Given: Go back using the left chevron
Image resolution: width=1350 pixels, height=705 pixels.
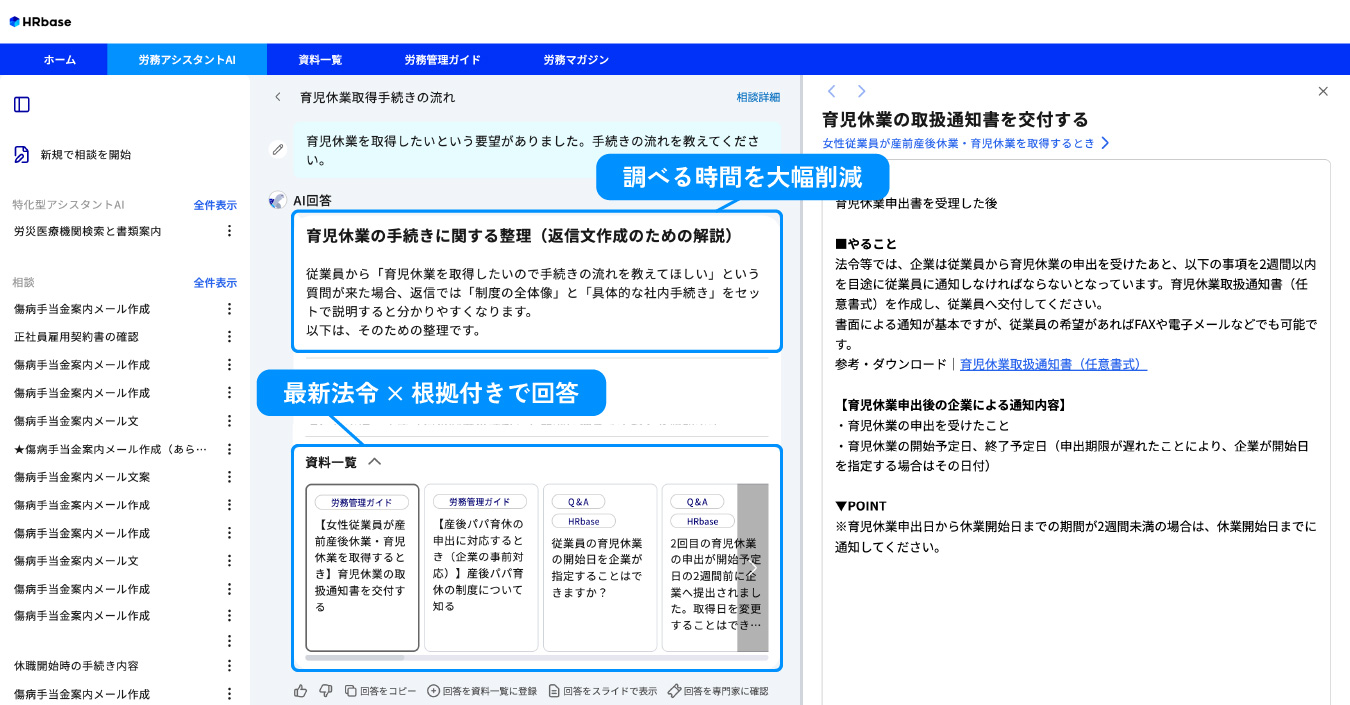Looking at the screenshot, I should click(278, 98).
